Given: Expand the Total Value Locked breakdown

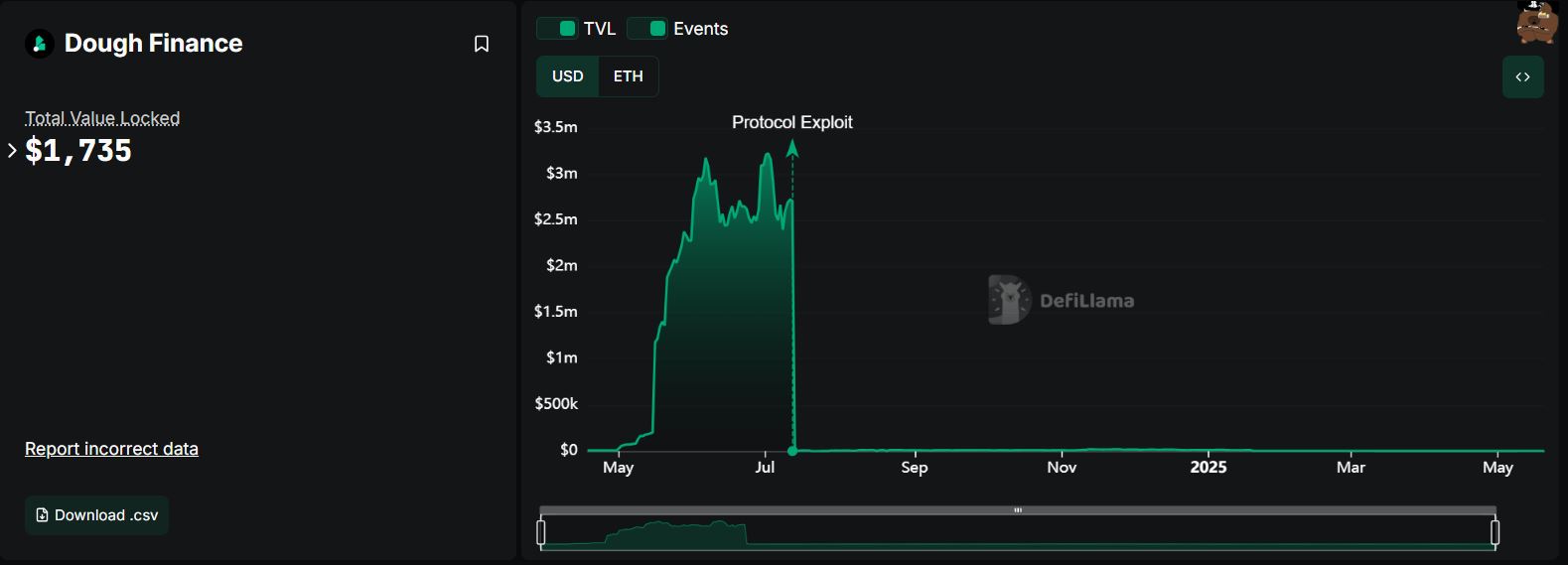Looking at the screenshot, I should click(x=12, y=151).
